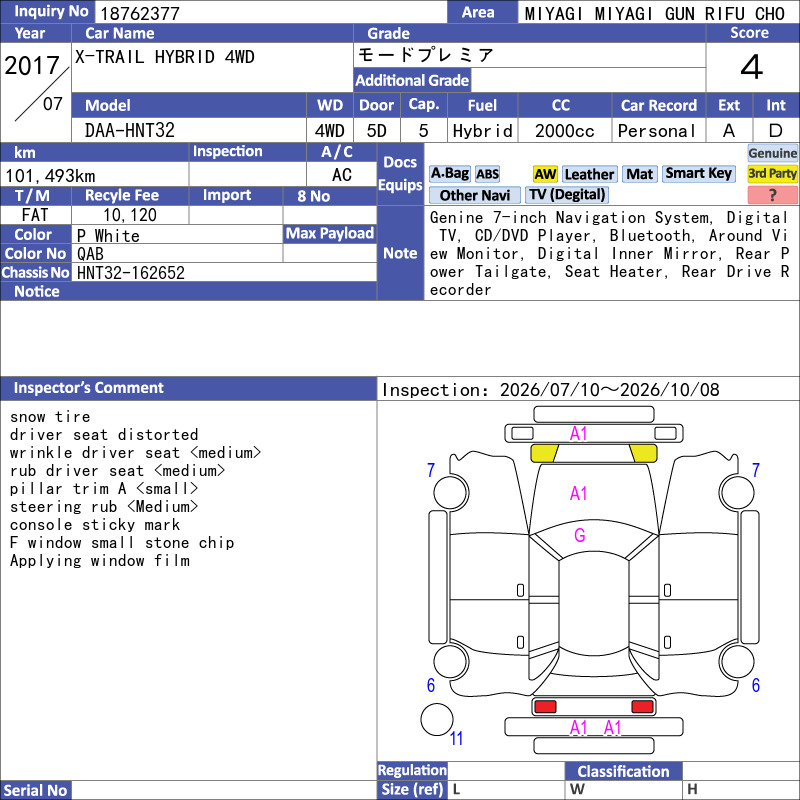Click the Mat equipment badge
Screen dimensions: 800x800
point(640,174)
